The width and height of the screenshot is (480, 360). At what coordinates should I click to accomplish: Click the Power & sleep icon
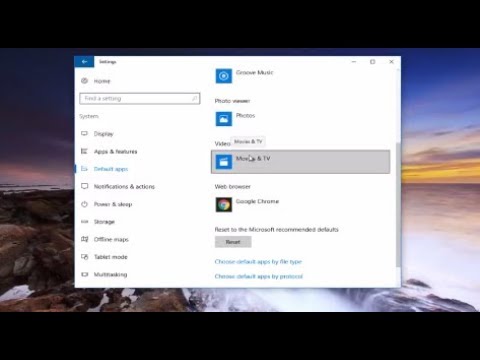(84, 204)
